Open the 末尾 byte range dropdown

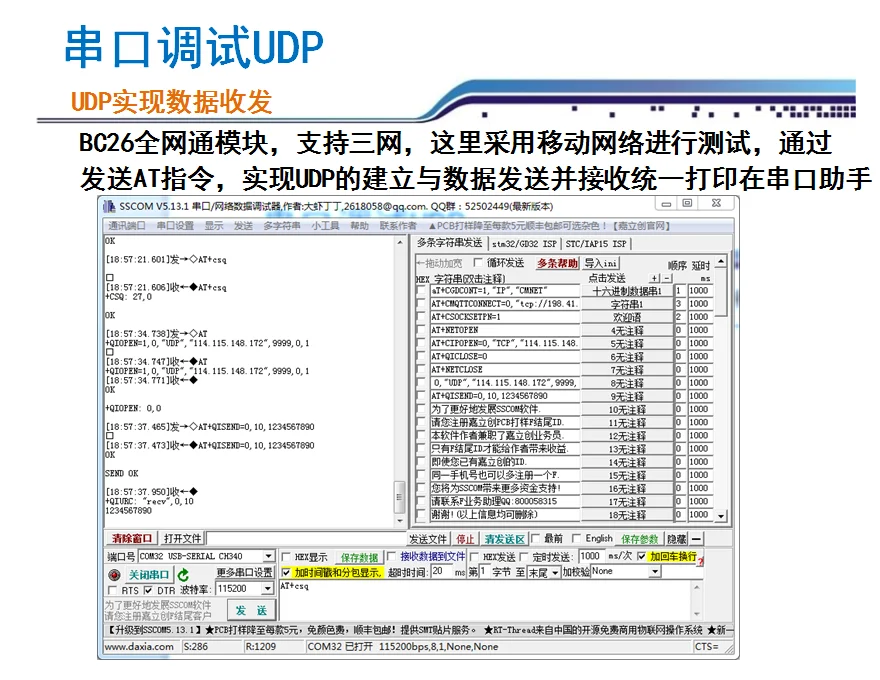pos(554,572)
